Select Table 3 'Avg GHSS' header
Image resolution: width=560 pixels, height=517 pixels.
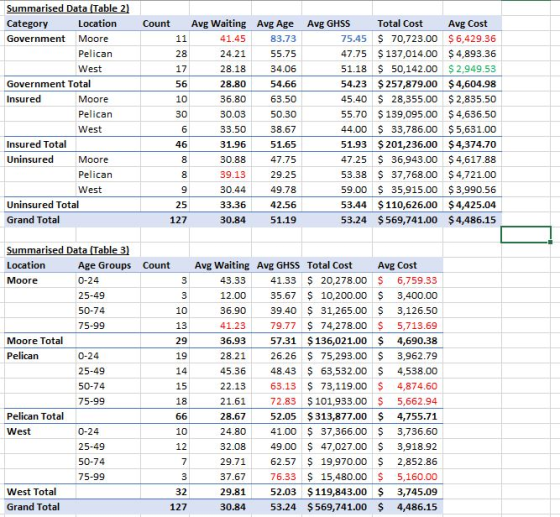[278, 265]
